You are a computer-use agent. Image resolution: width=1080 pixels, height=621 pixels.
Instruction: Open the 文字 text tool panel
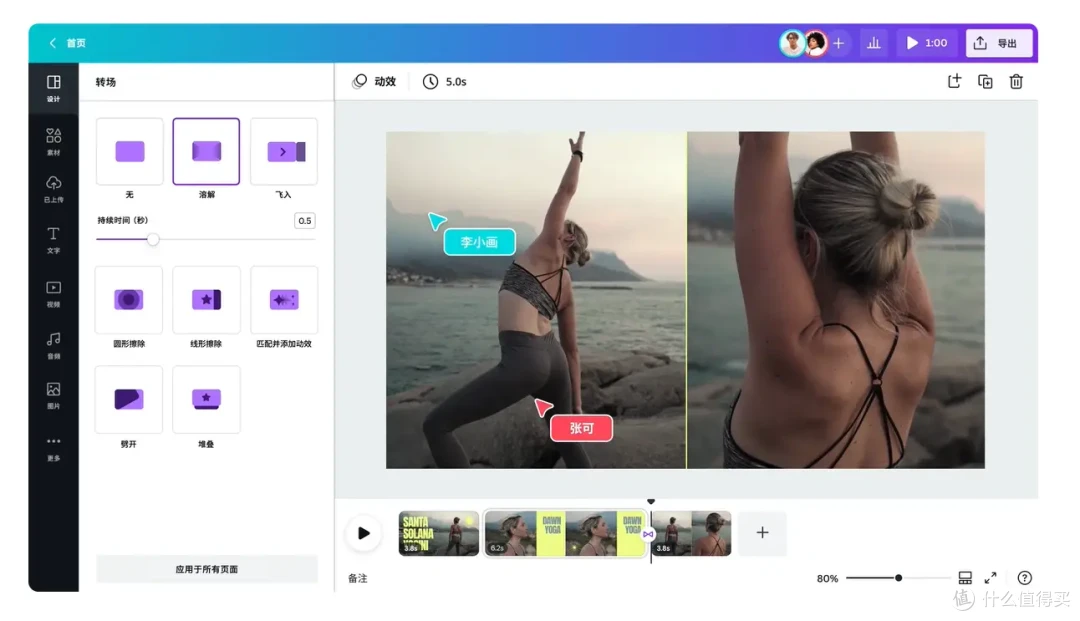tap(53, 239)
